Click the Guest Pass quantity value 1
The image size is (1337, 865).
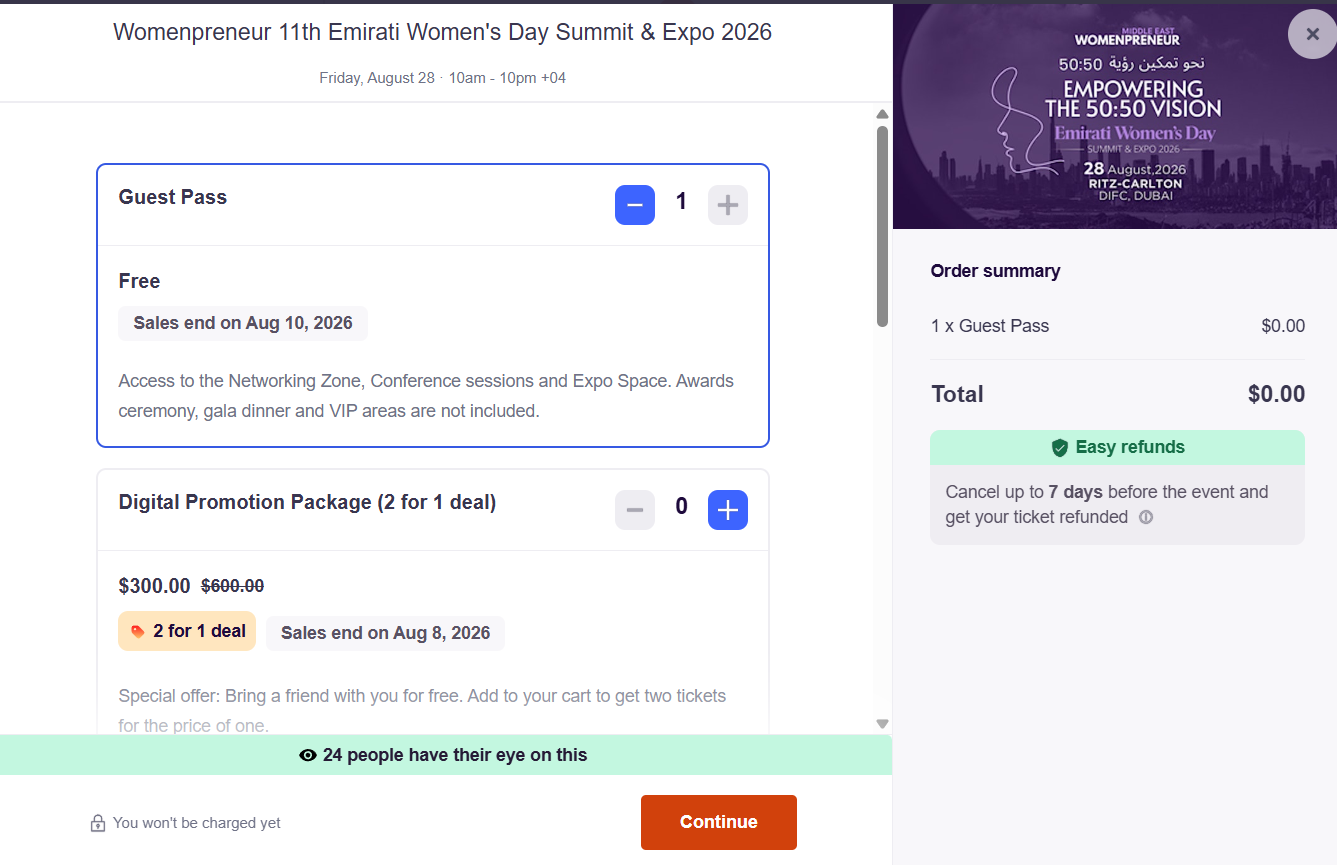(x=681, y=203)
